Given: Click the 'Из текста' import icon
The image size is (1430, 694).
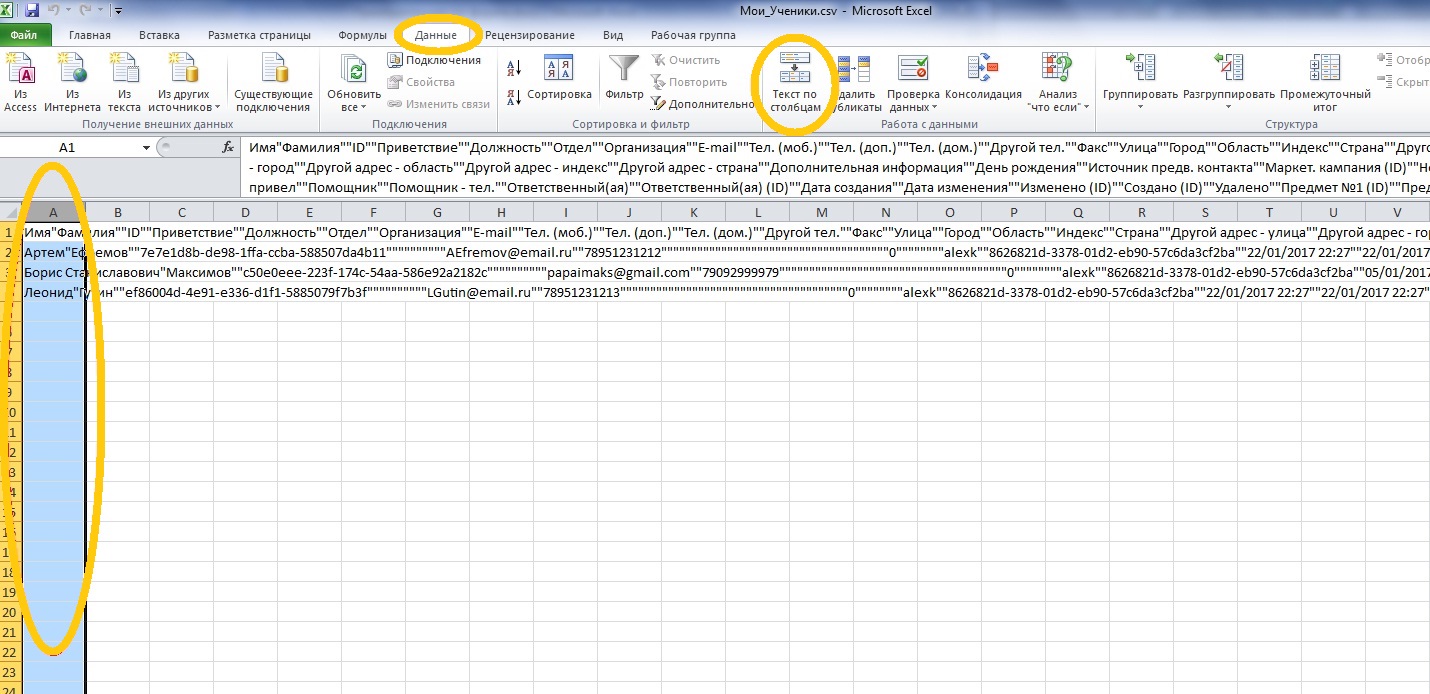Looking at the screenshot, I should (x=124, y=72).
